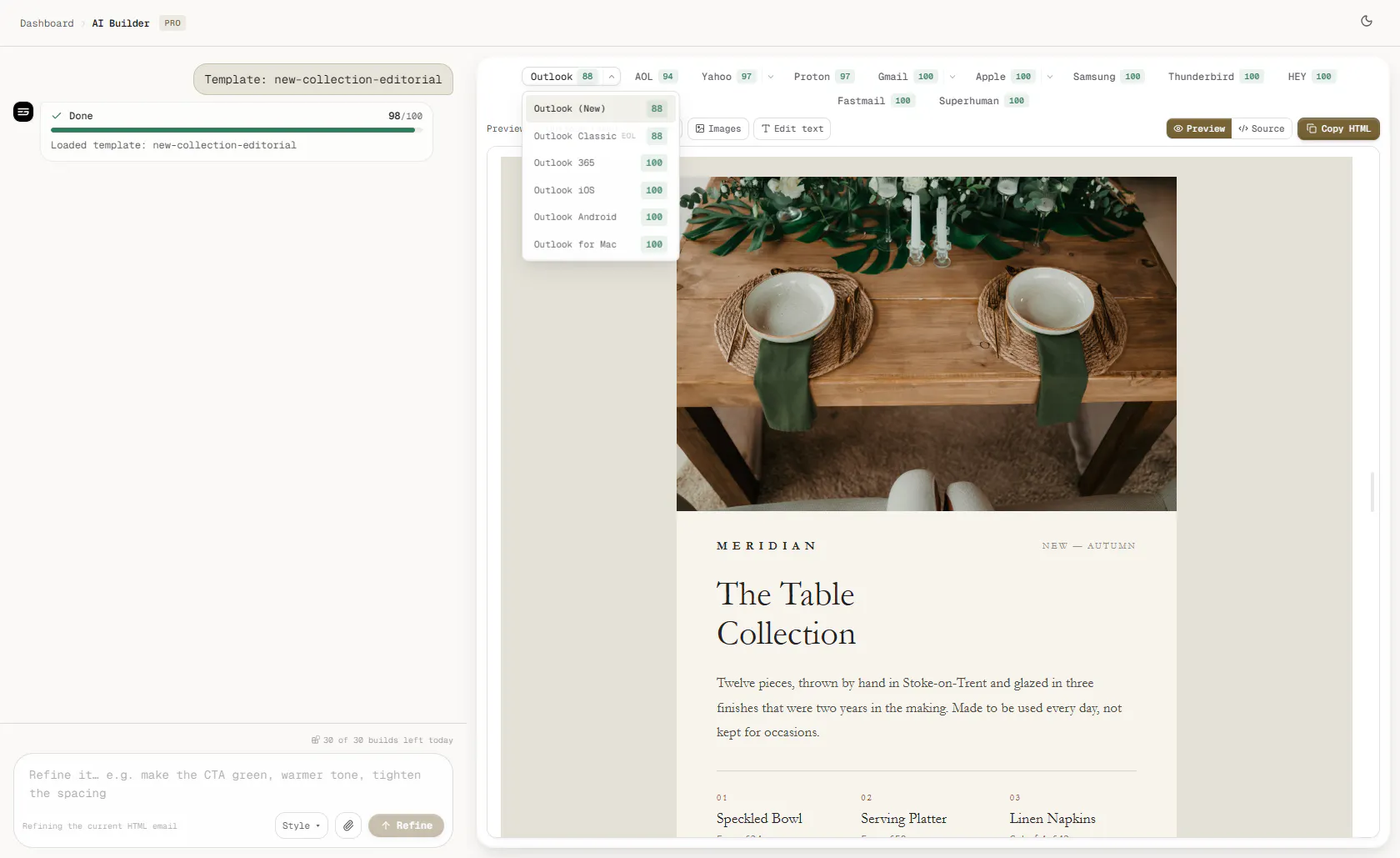The width and height of the screenshot is (1400, 858).
Task: Click the 98/100 score text
Action: pos(405,116)
